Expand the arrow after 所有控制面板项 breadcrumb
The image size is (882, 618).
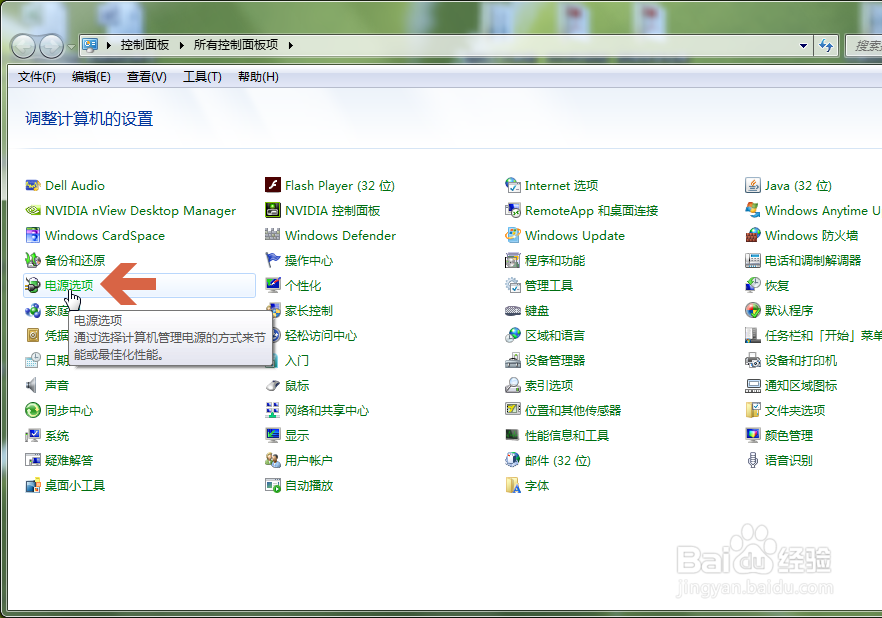(x=291, y=45)
